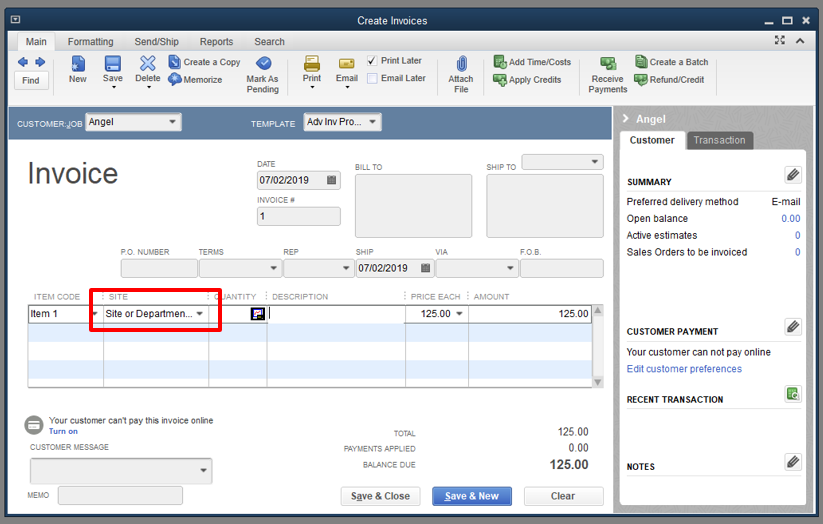823x524 pixels.
Task: Go to next invoice with the right arrow
Action: coord(40,62)
